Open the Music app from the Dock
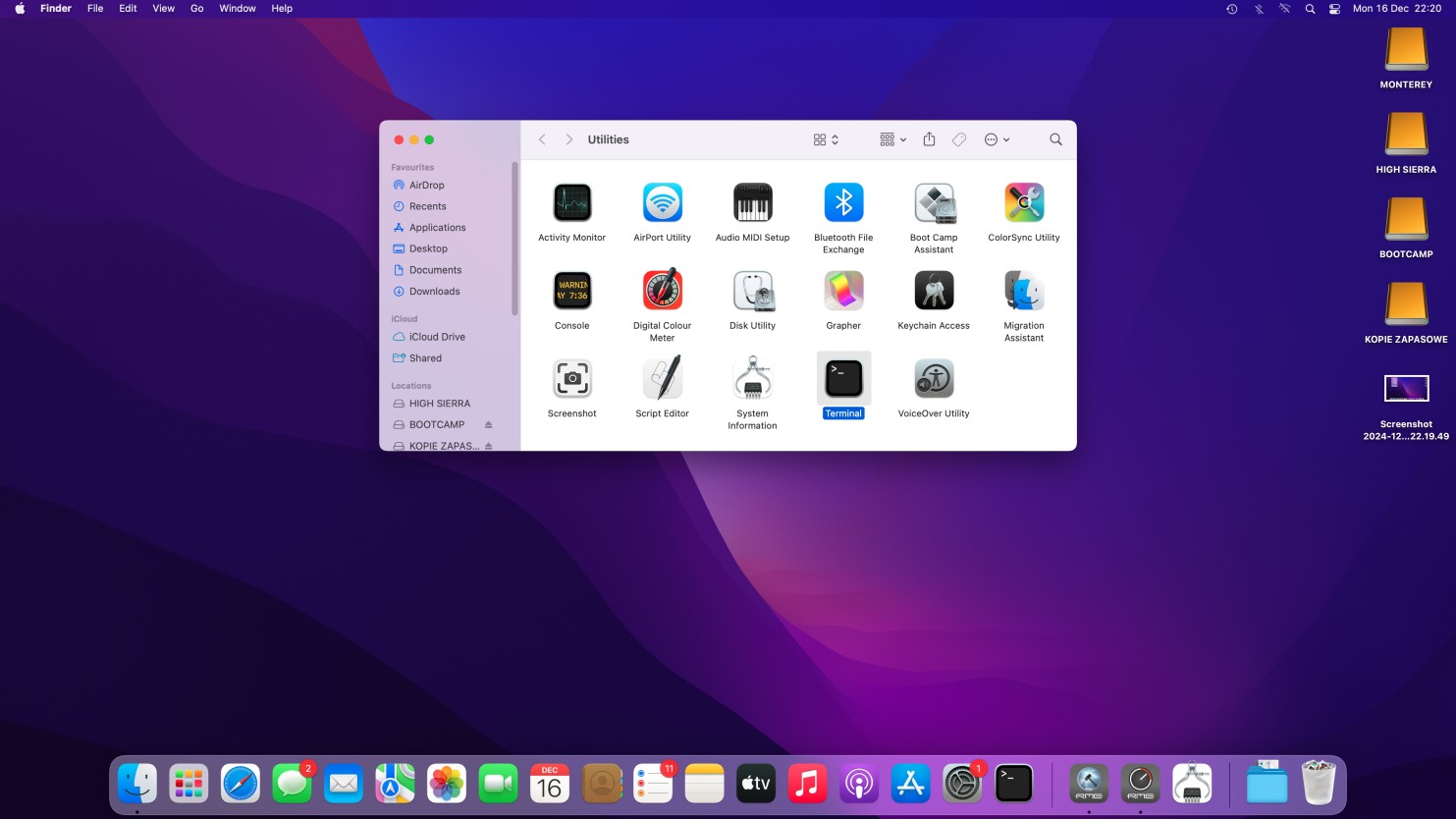 coord(807,784)
